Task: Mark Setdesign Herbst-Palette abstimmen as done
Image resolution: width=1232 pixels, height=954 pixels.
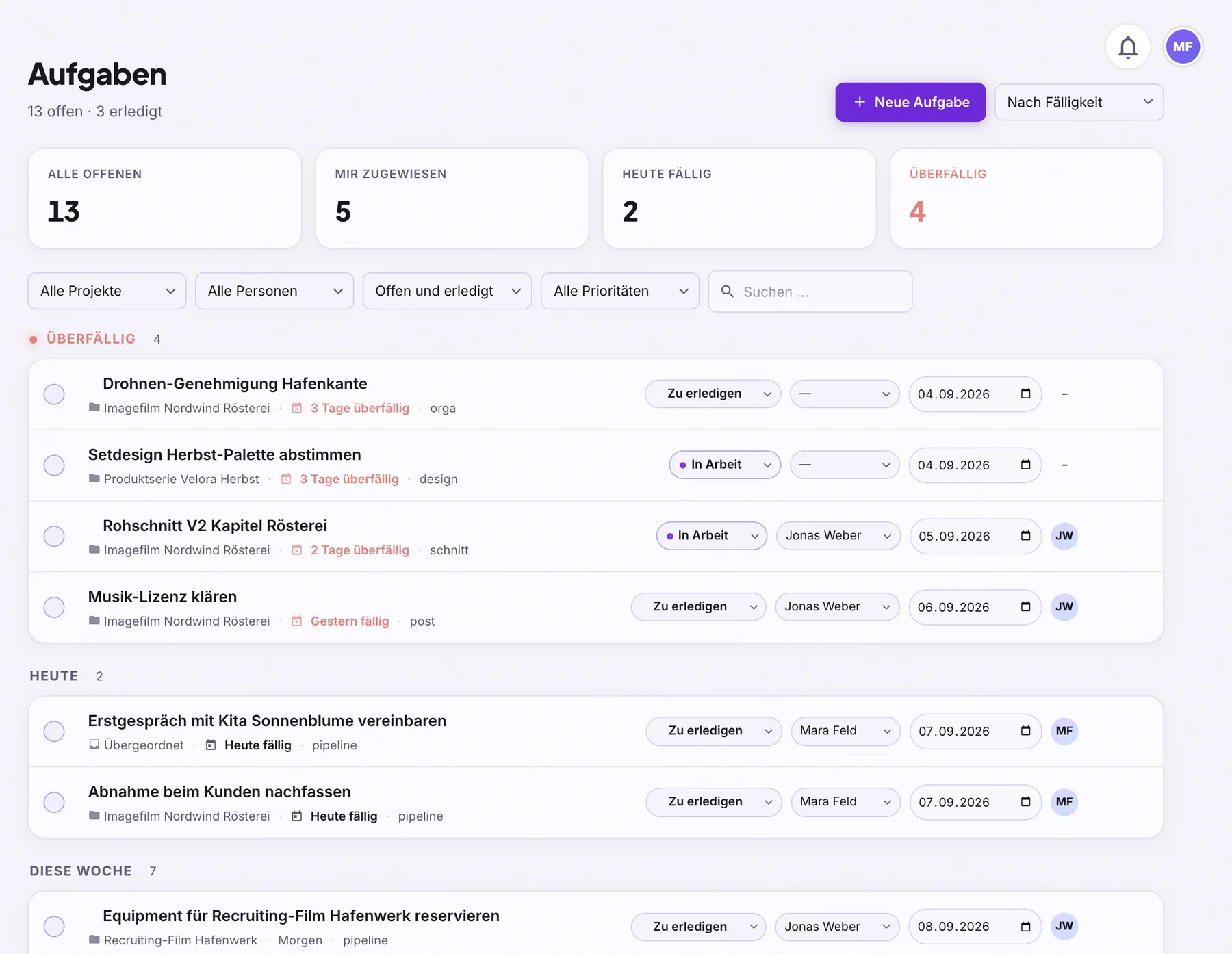Action: [54, 465]
